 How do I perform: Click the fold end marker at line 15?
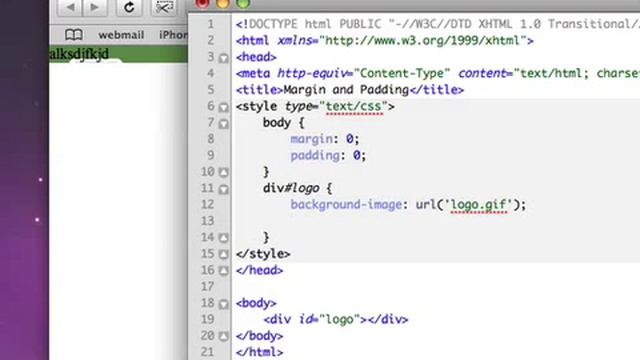[223, 254]
